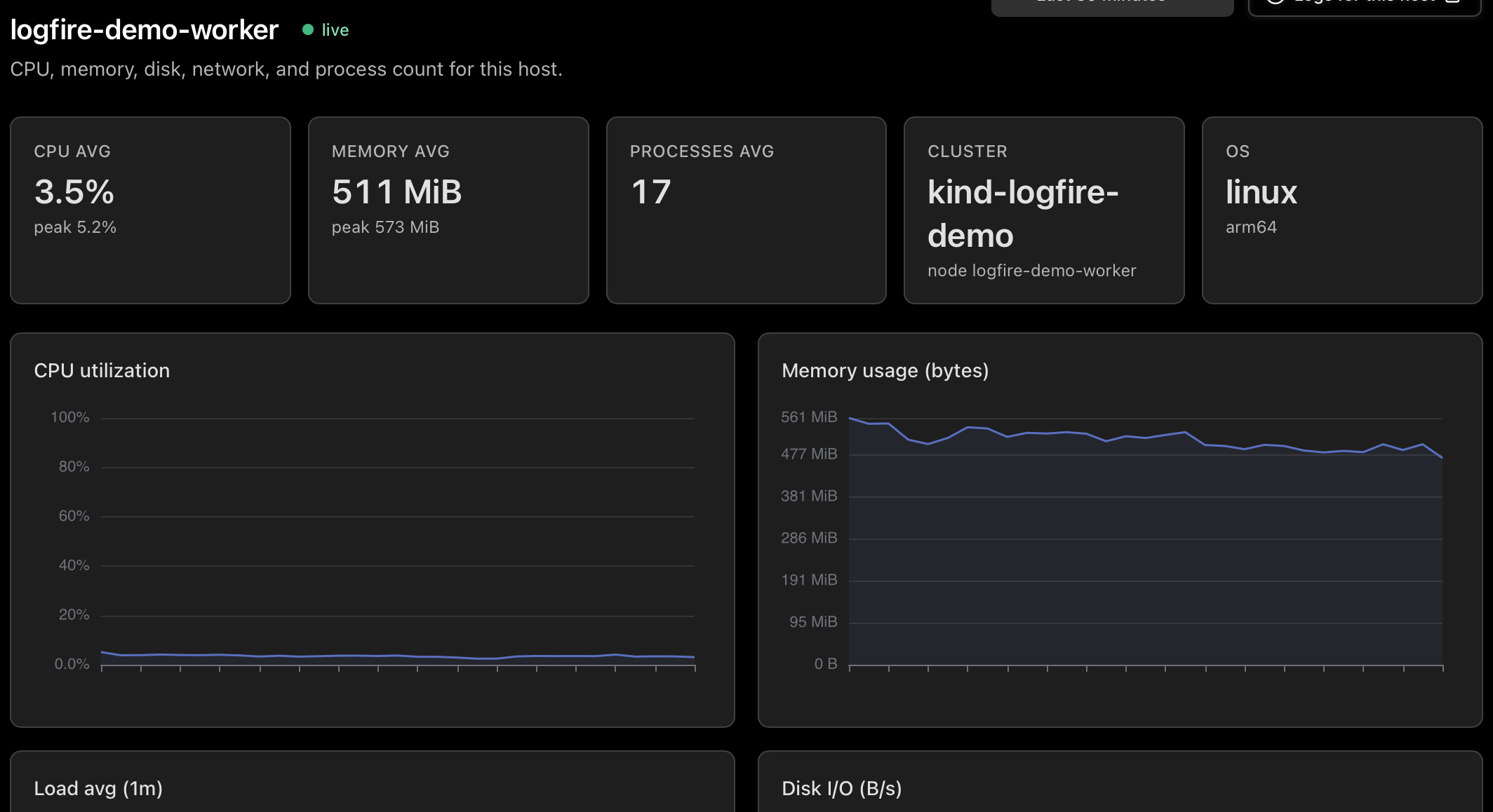The image size is (1493, 812).
Task: Click the 477 MiB axis label
Action: pos(809,454)
